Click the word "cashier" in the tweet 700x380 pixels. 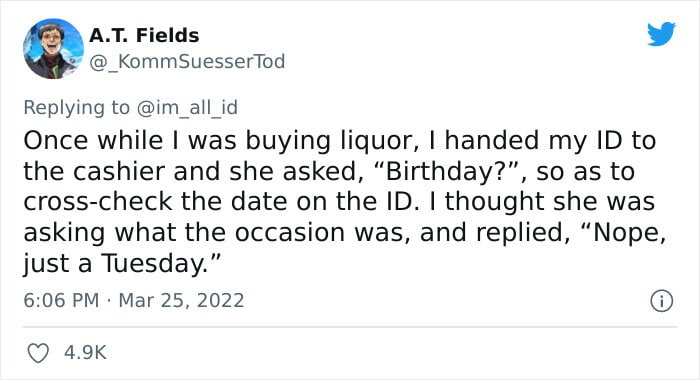[x=119, y=171]
